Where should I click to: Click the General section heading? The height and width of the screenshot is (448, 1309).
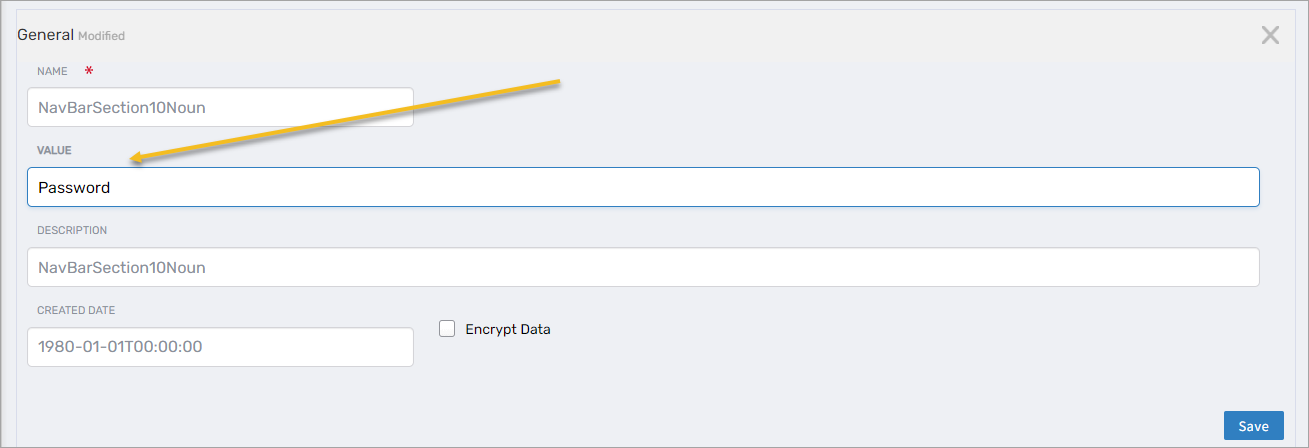(x=46, y=35)
